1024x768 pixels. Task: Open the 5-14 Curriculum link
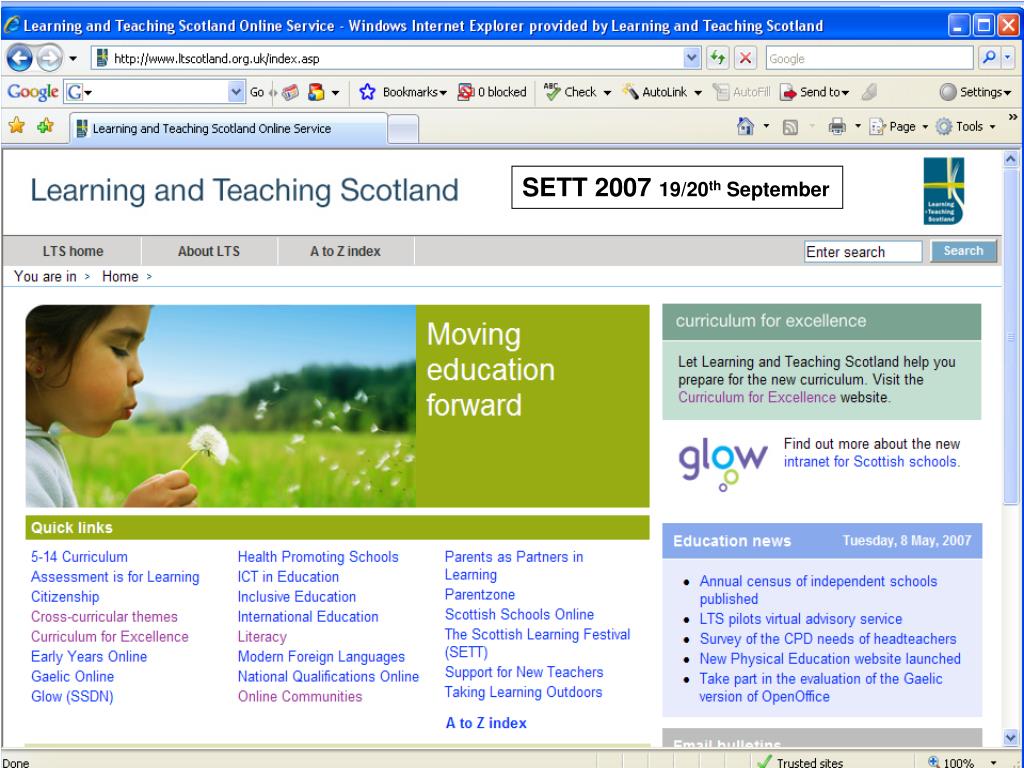[x=79, y=557]
